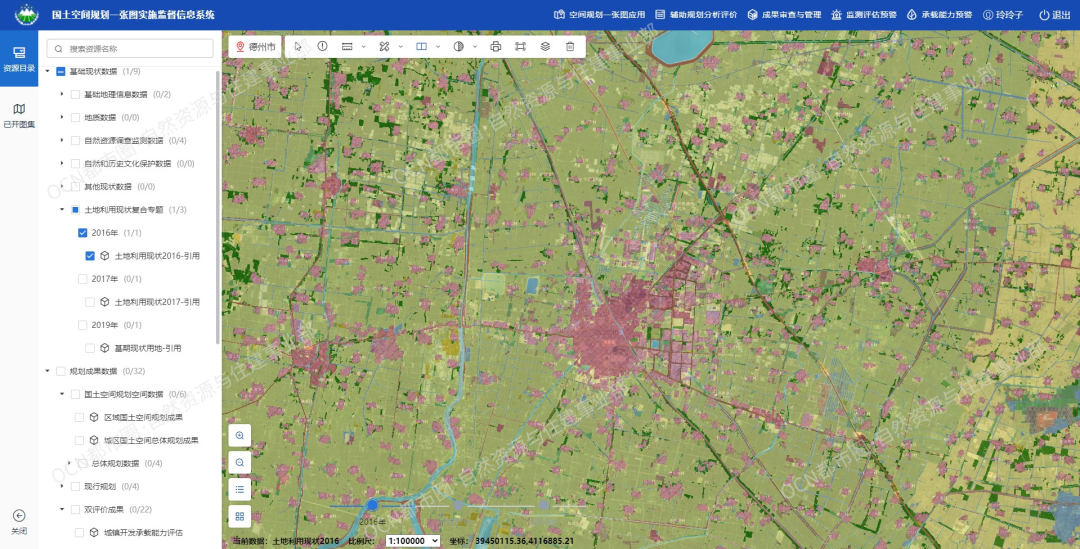Enable 土地利用现状2017-引用 layer checkbox

[x=90, y=302]
